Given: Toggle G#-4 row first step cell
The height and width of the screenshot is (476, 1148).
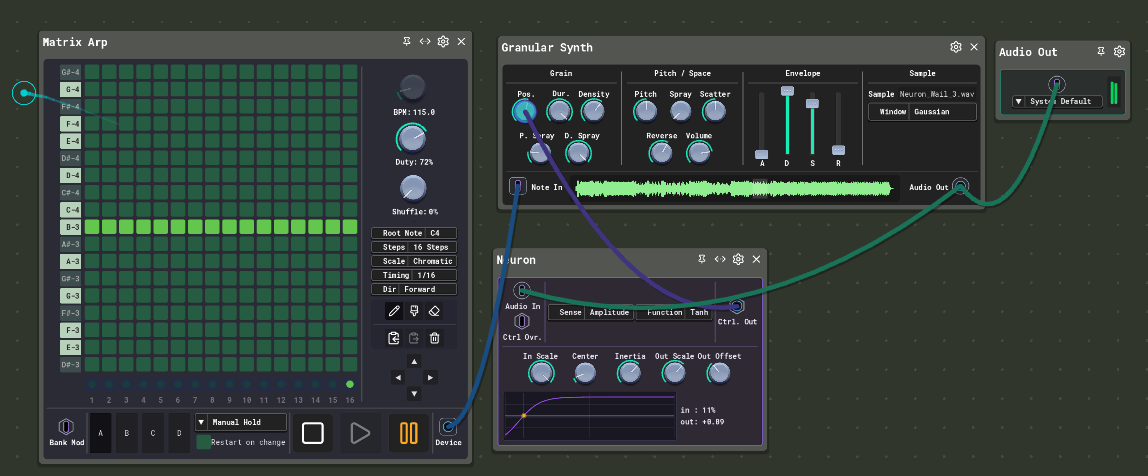Looking at the screenshot, I should tap(92, 72).
